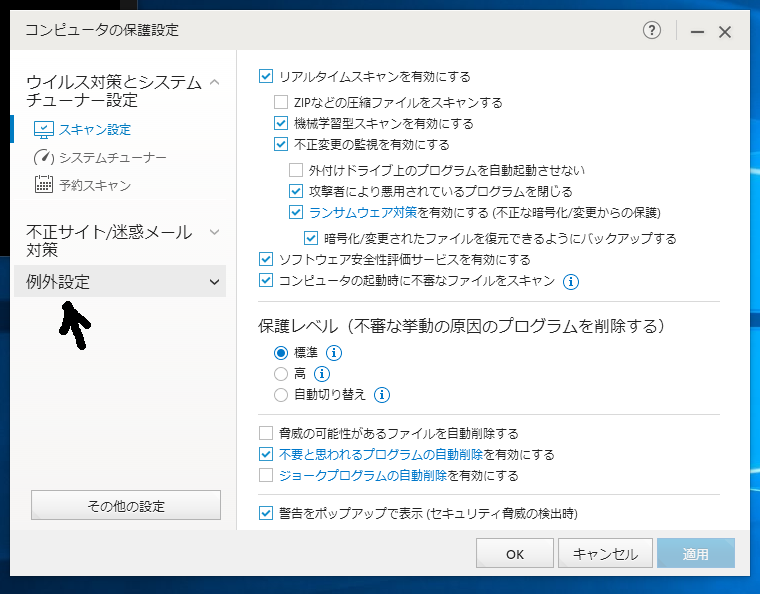
Task: Select 不正サイト/迷惑メール対策 heading
Action: click(109, 241)
